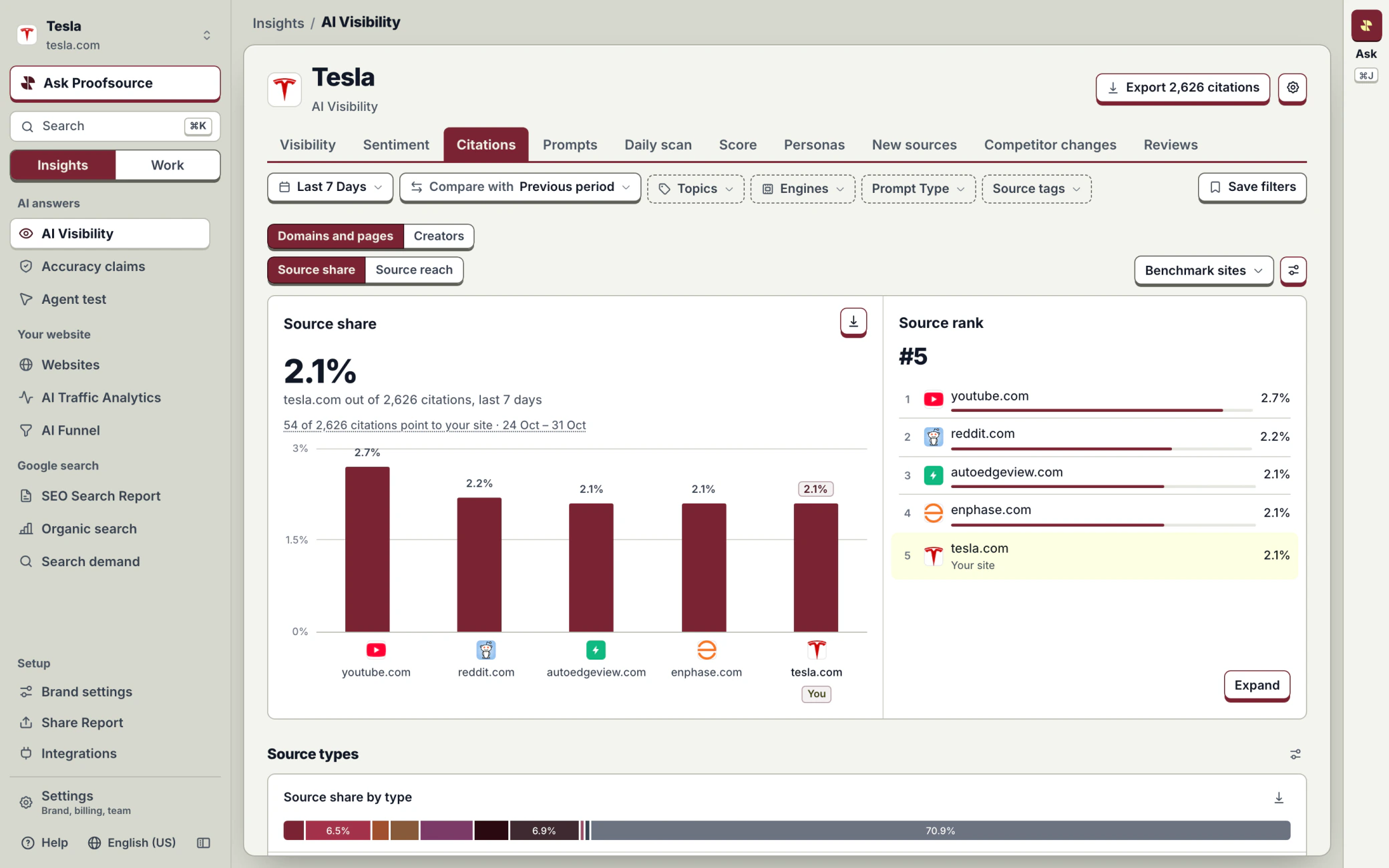Open the Prompts tab

coord(570,145)
